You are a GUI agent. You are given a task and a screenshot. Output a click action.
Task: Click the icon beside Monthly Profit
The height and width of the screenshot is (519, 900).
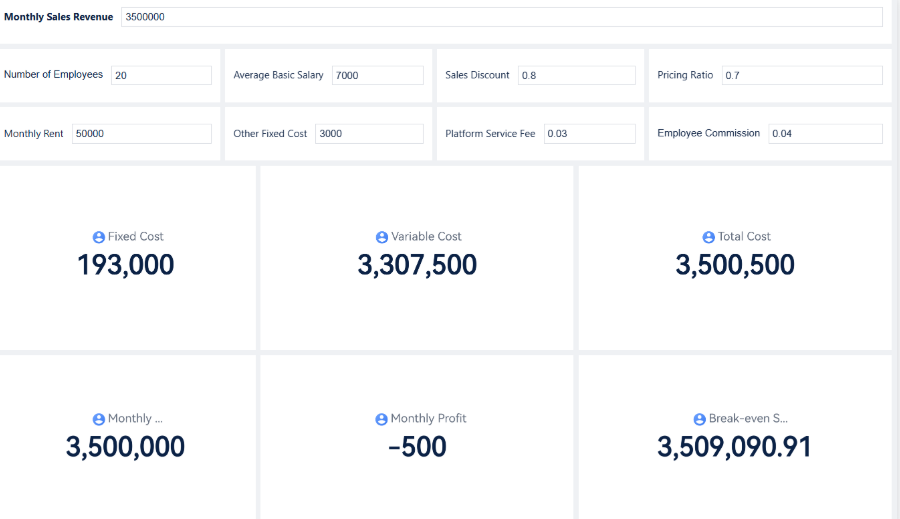tap(381, 419)
